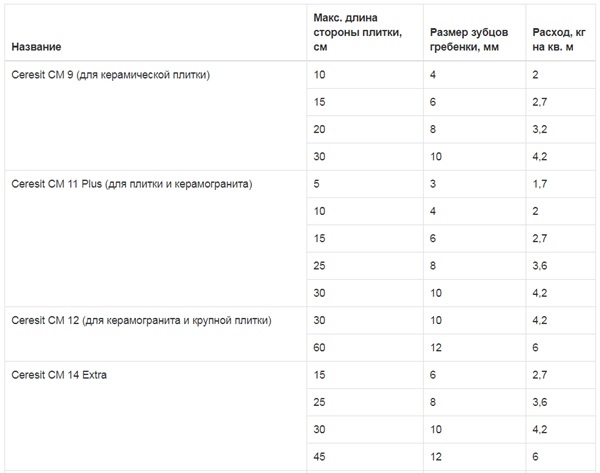
Task: Click 'Размер зубцов гребенки, мм' header
Action: coord(469,39)
